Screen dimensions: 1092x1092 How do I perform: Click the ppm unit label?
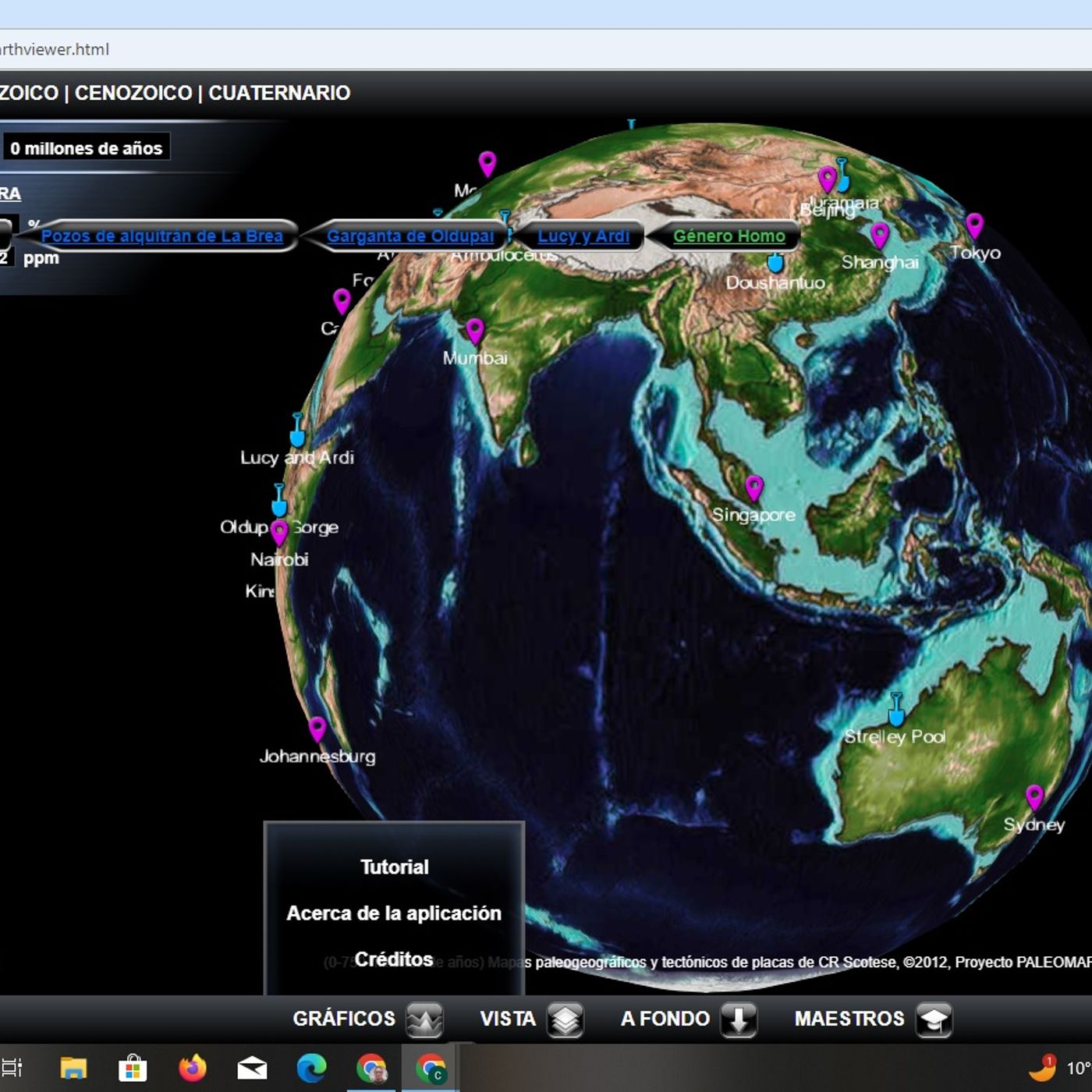pos(41,258)
